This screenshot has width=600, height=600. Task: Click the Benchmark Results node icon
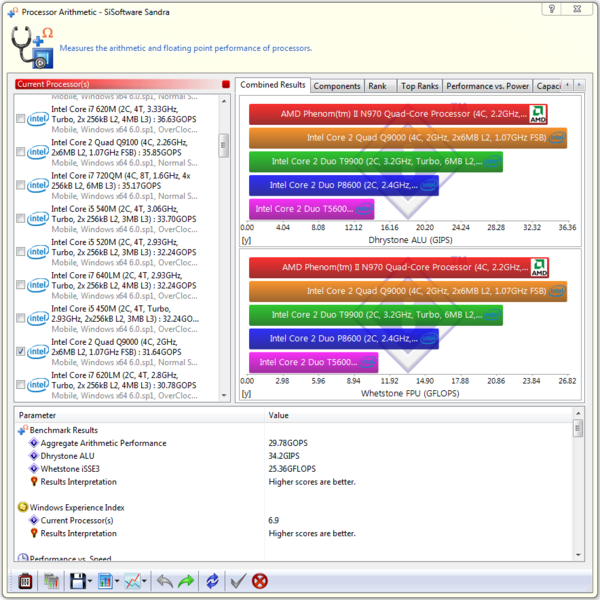[23, 430]
